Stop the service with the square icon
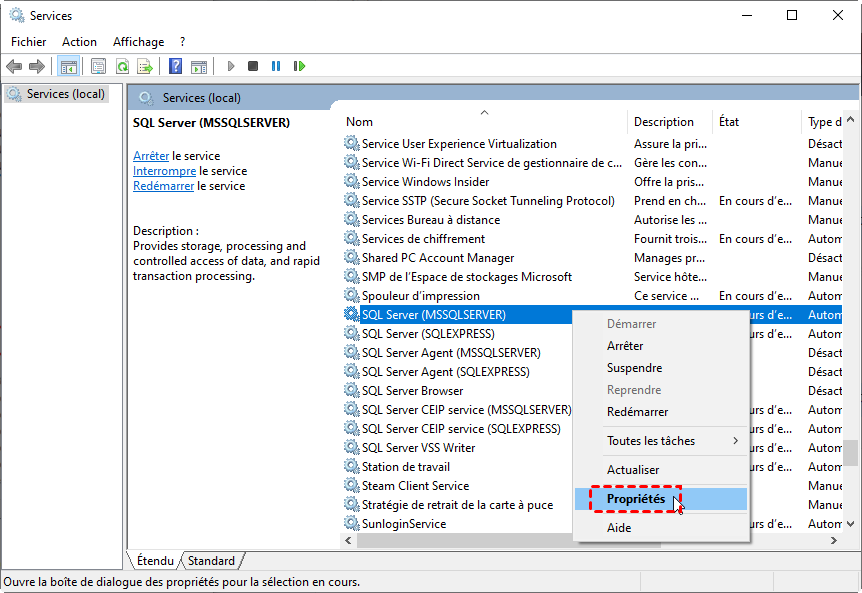862x593 pixels. [253, 66]
